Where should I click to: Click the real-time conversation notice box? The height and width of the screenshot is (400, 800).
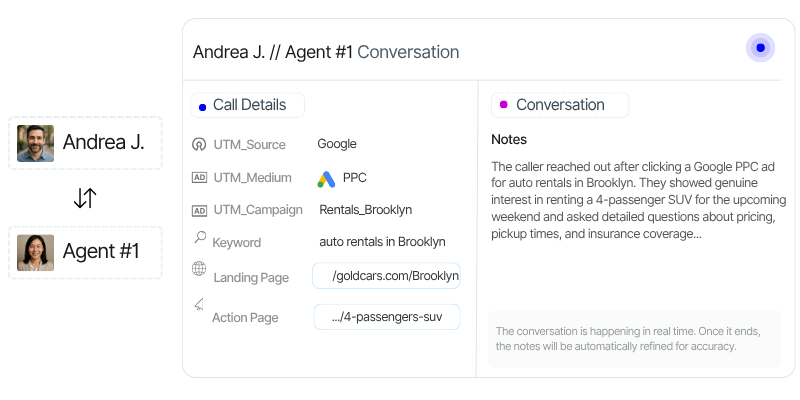[634, 339]
